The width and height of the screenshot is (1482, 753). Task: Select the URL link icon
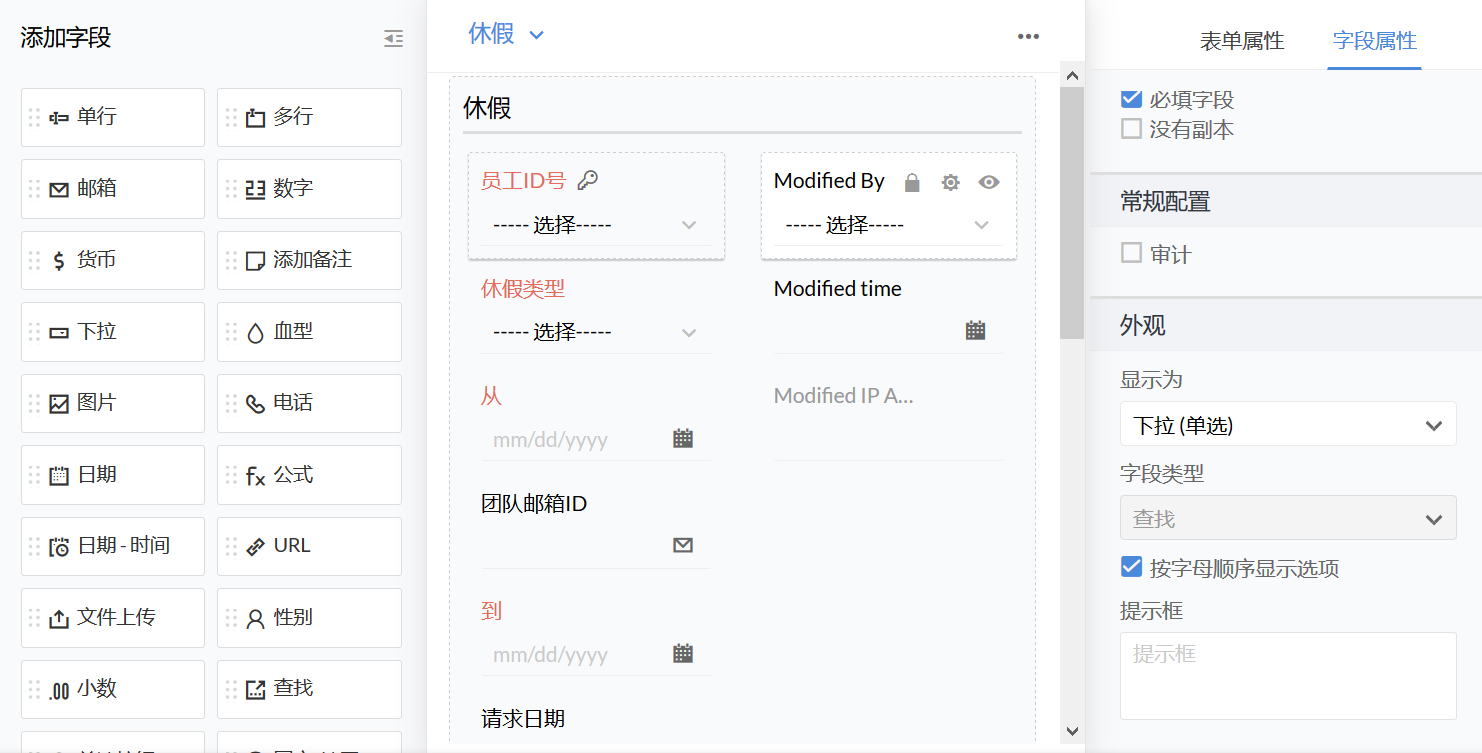click(x=255, y=547)
